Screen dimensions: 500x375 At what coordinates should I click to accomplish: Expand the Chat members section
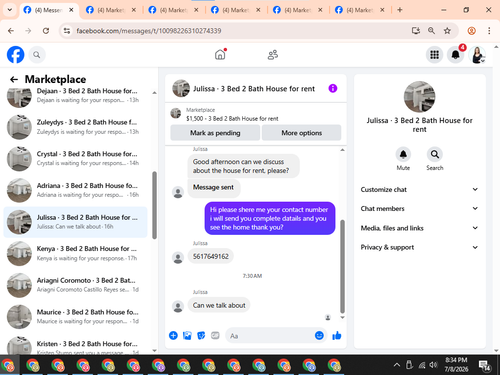[x=419, y=209]
